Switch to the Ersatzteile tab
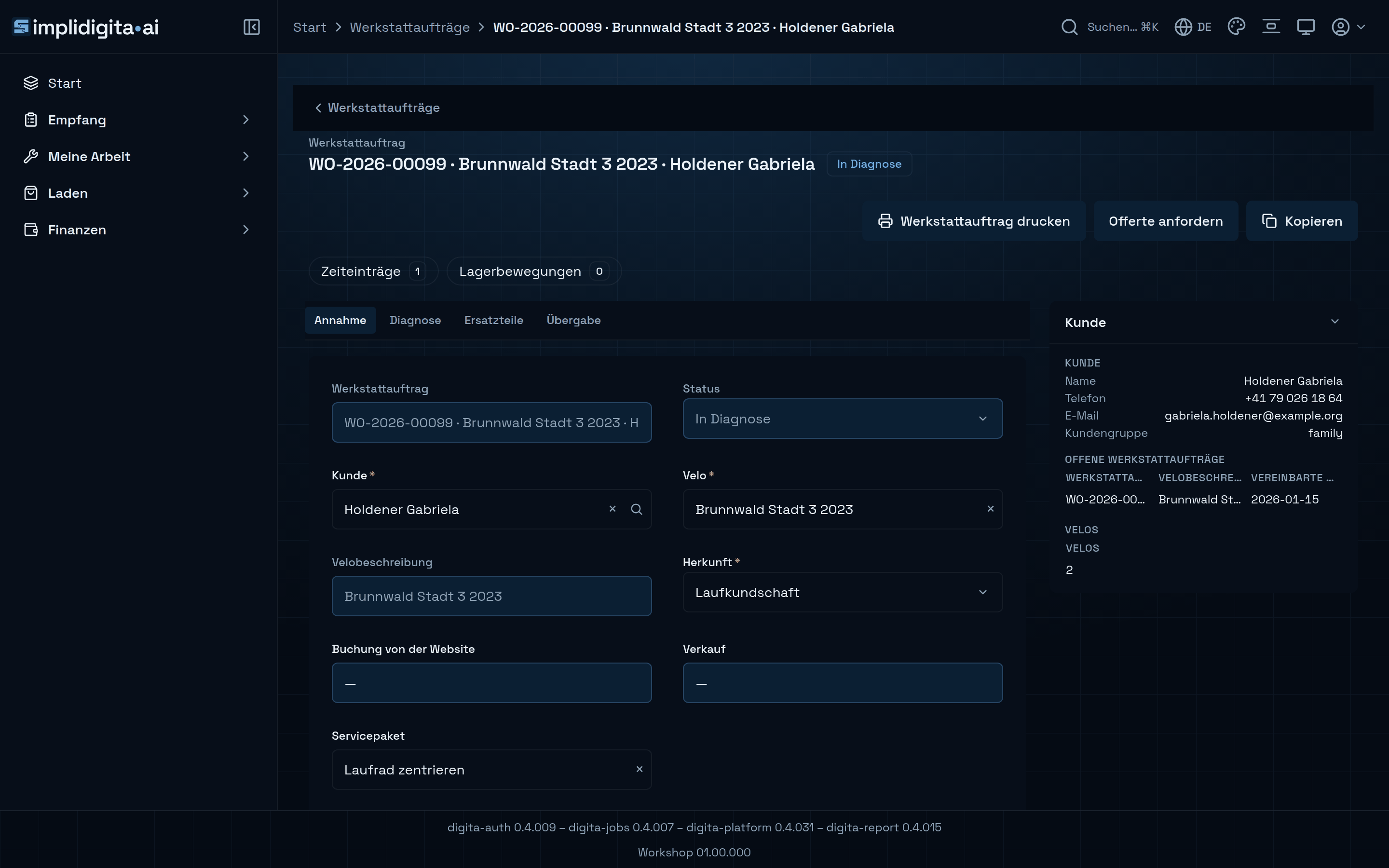This screenshot has width=1389, height=868. coord(493,320)
